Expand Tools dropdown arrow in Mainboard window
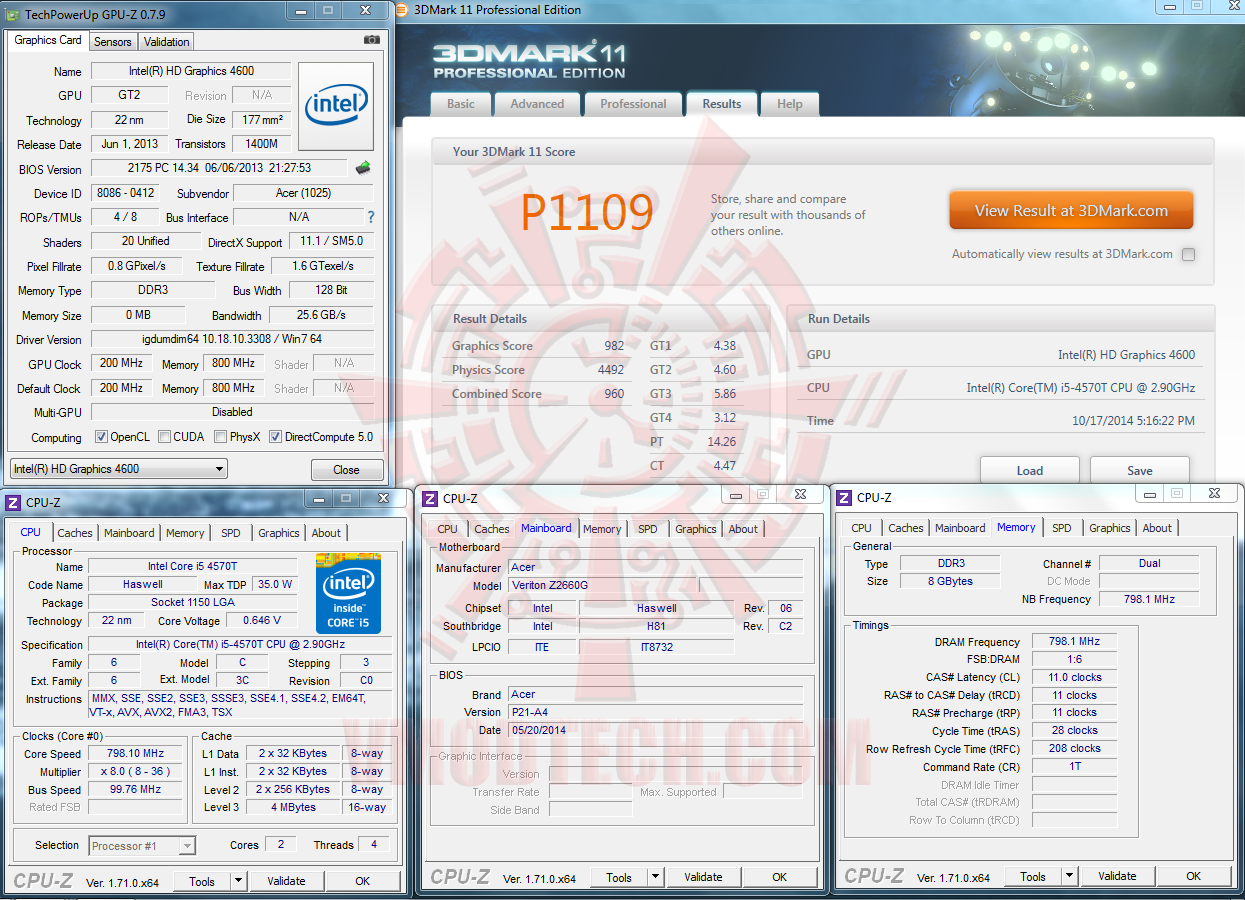 [x=655, y=877]
